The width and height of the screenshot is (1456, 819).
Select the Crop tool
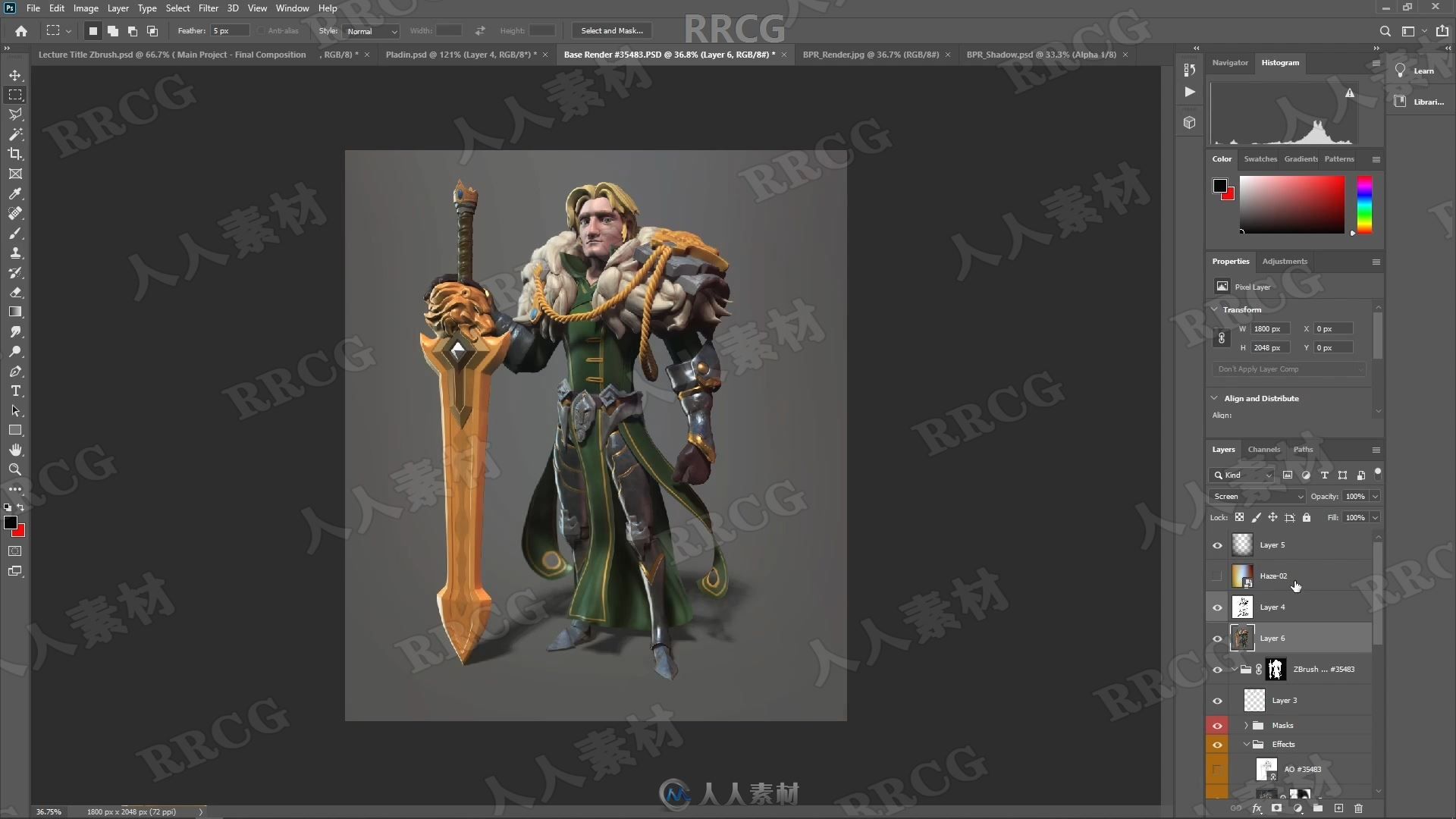tap(15, 154)
